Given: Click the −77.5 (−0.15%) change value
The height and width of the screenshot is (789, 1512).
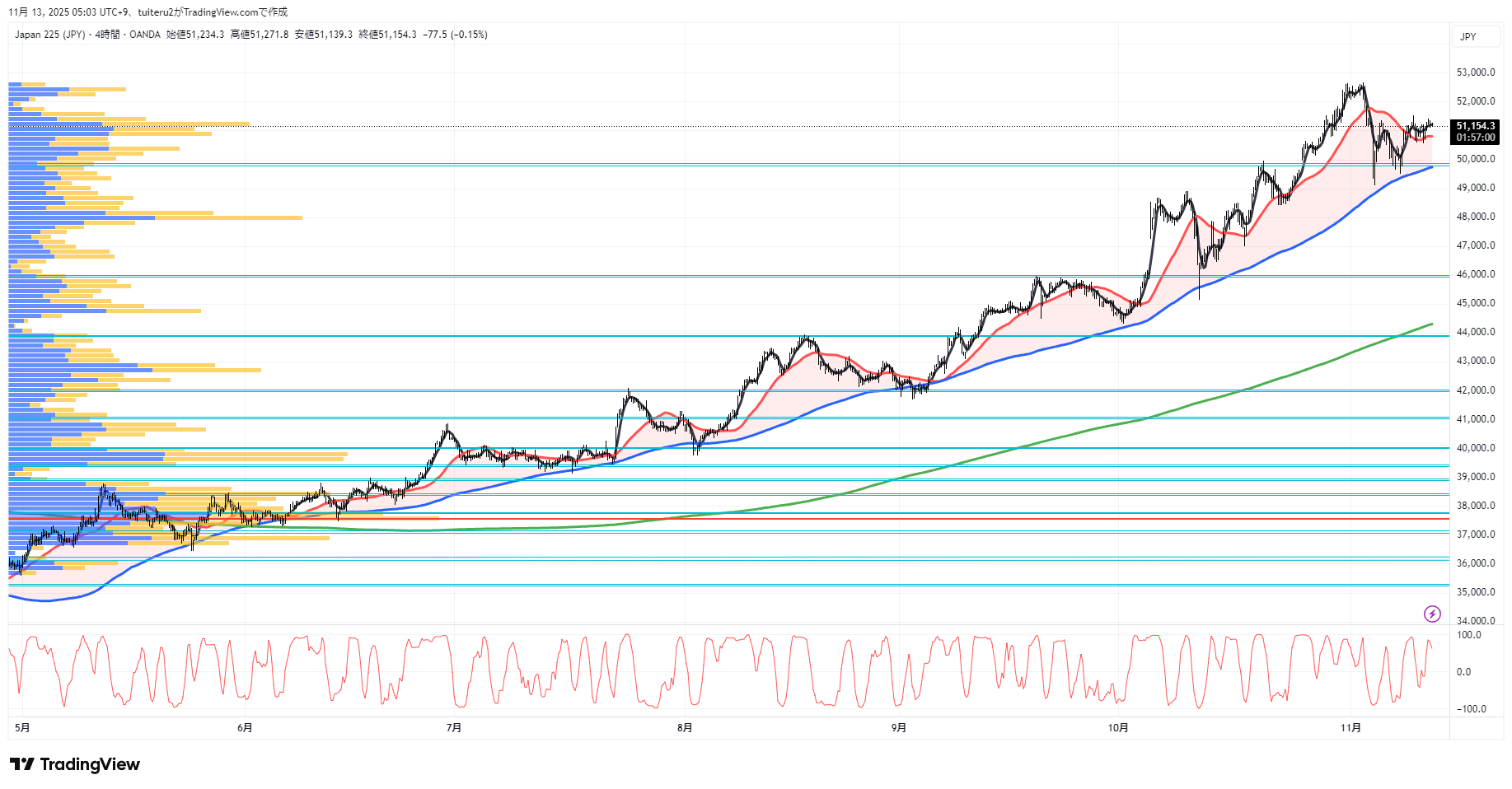Looking at the screenshot, I should tap(455, 35).
